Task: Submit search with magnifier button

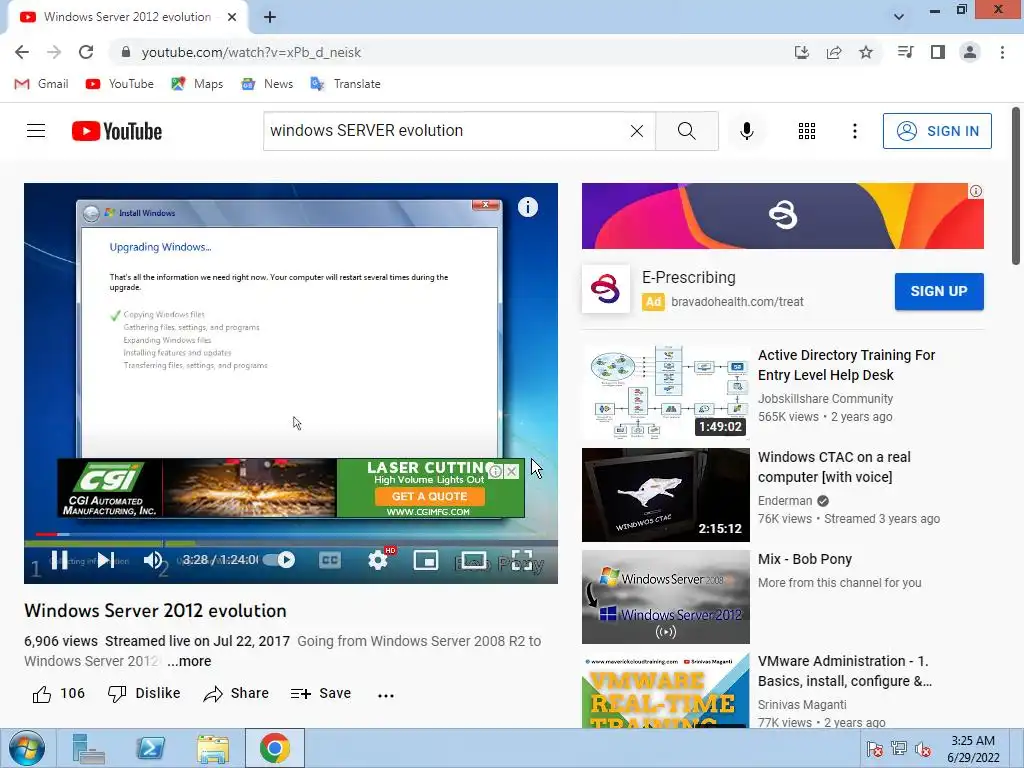Action: pyautogui.click(x=686, y=131)
